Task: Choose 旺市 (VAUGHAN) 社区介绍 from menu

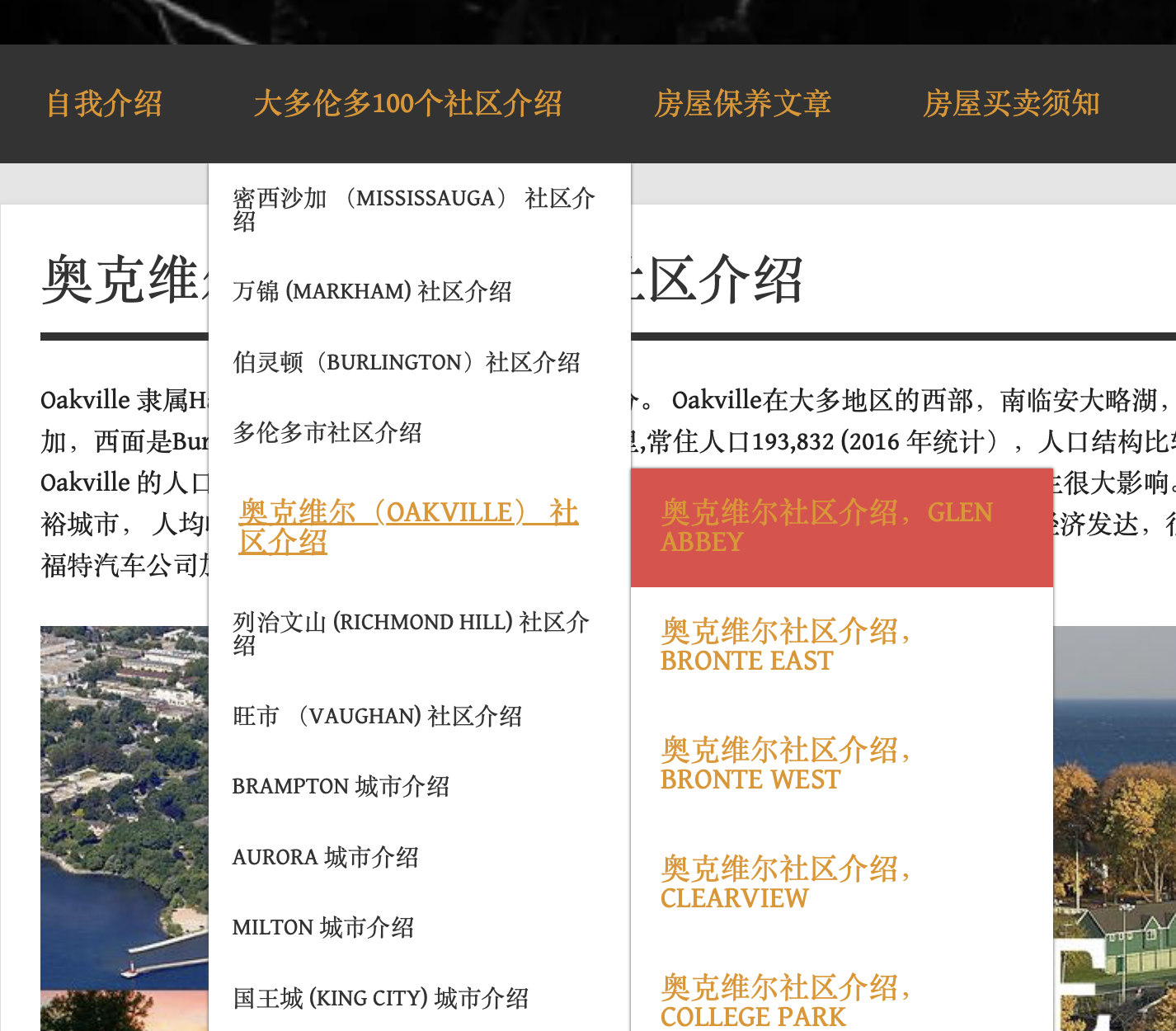Action: tap(378, 716)
